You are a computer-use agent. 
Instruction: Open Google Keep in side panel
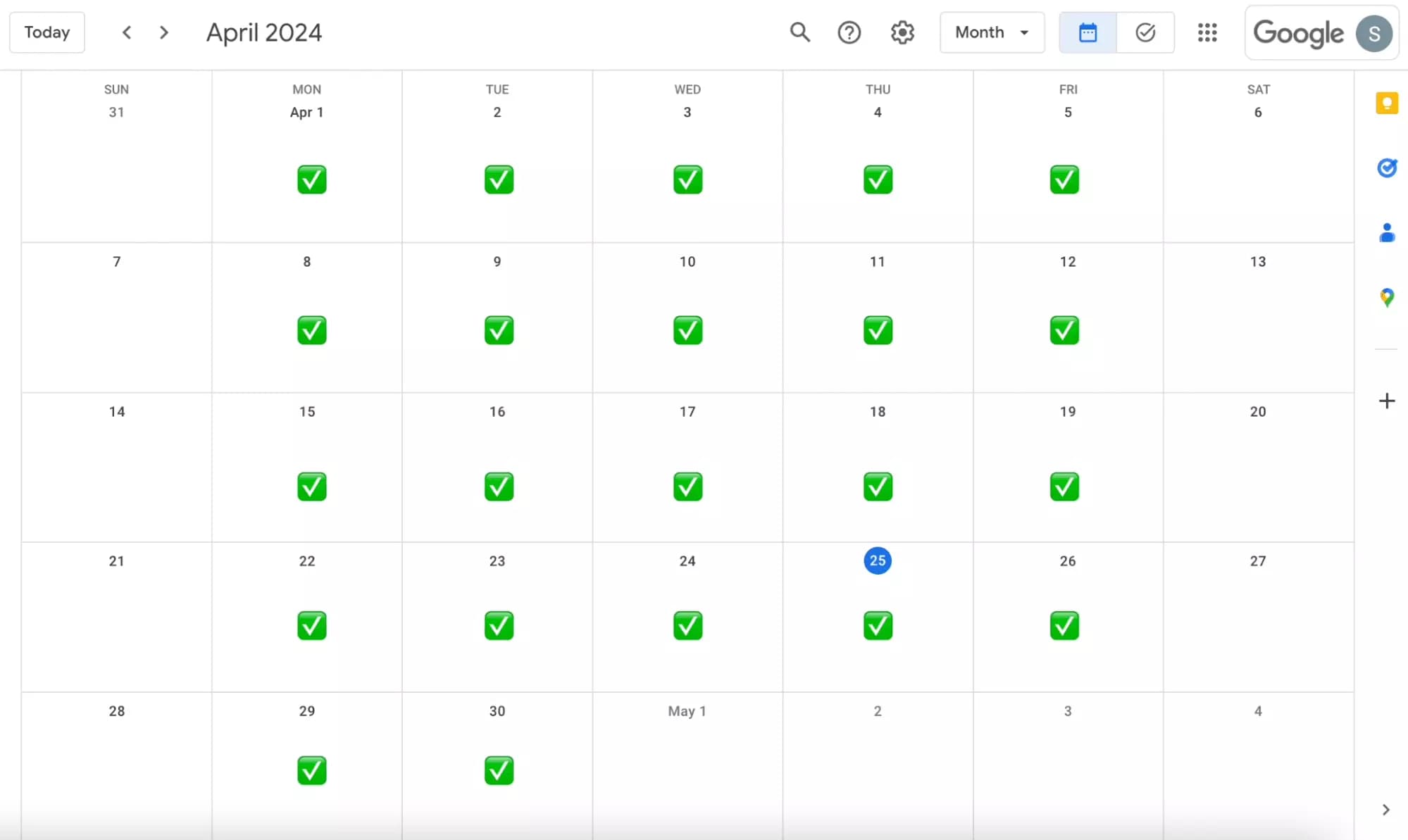click(1386, 104)
